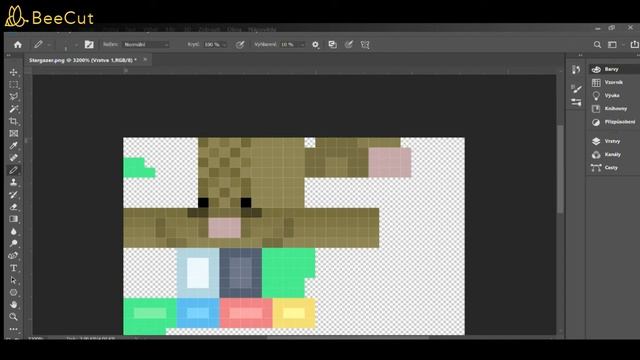This screenshot has width=640, height=360.
Task: Open the smoothing options gear
Action: tap(315, 44)
